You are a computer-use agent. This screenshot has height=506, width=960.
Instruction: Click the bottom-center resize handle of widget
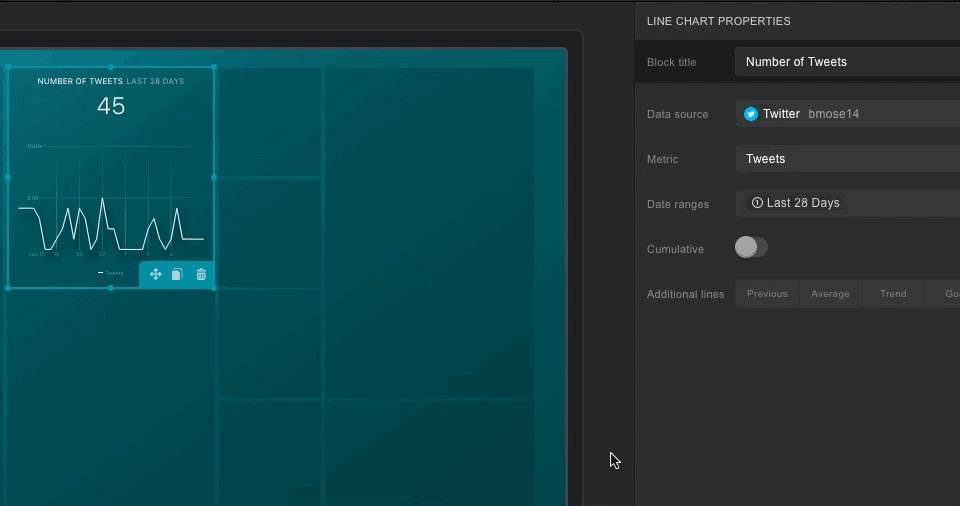click(x=111, y=288)
